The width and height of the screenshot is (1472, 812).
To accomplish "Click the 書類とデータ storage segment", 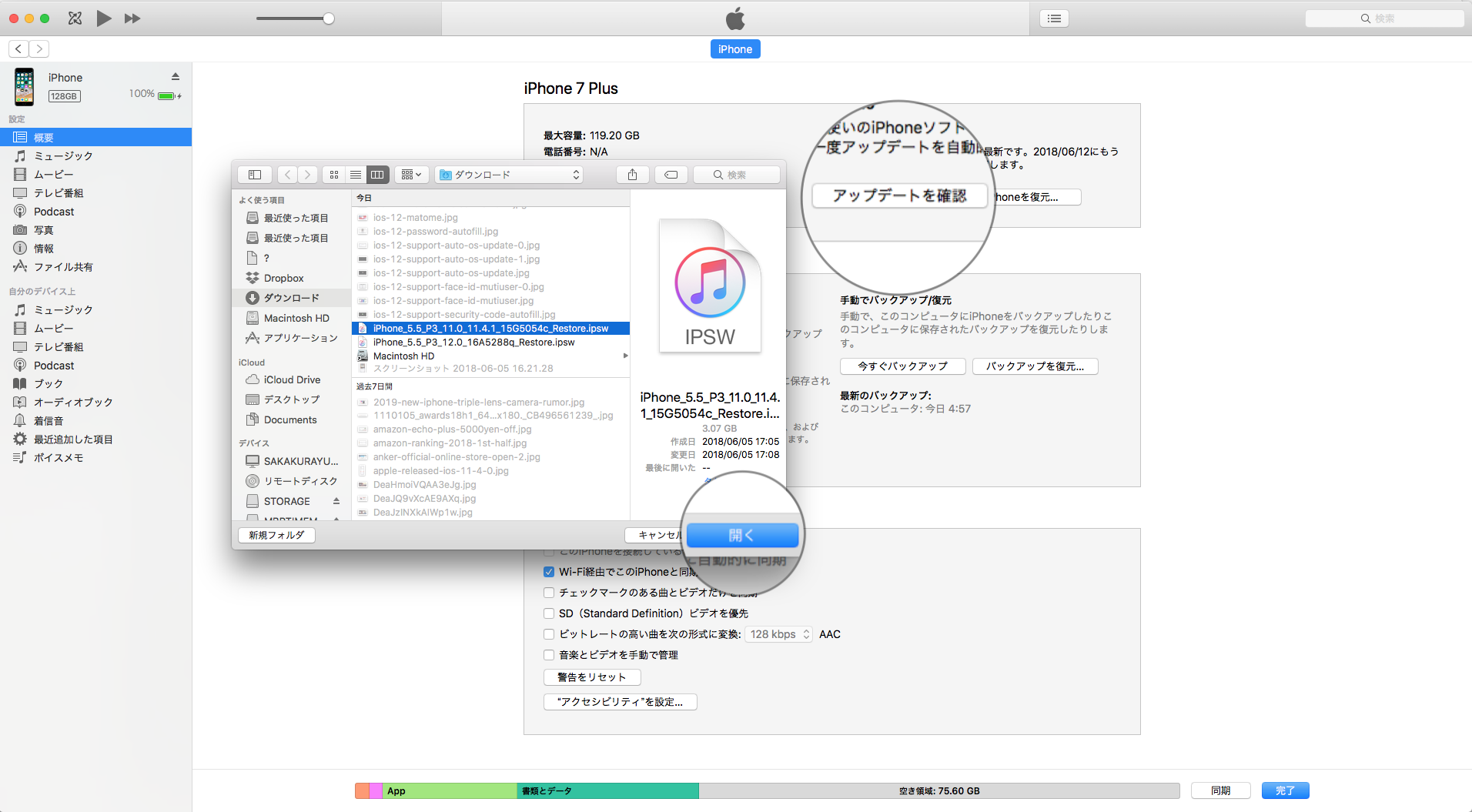I will (607, 790).
